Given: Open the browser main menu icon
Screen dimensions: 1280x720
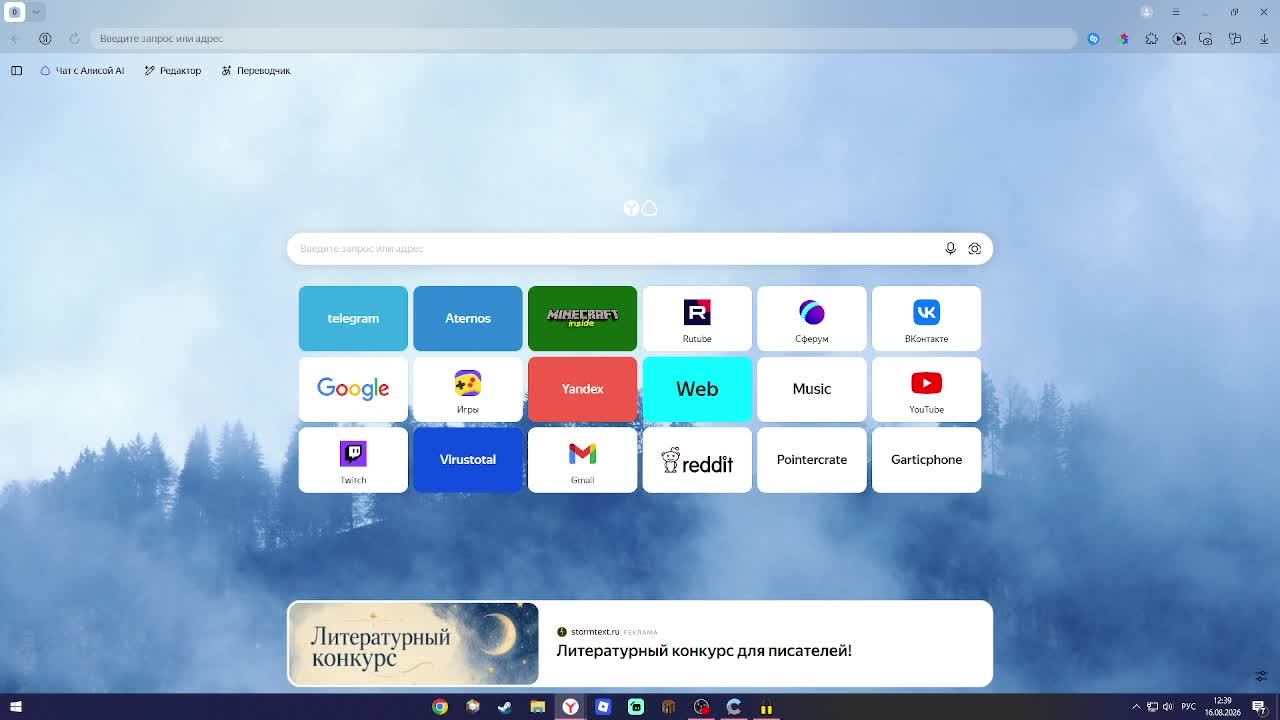Looking at the screenshot, I should (1176, 12).
